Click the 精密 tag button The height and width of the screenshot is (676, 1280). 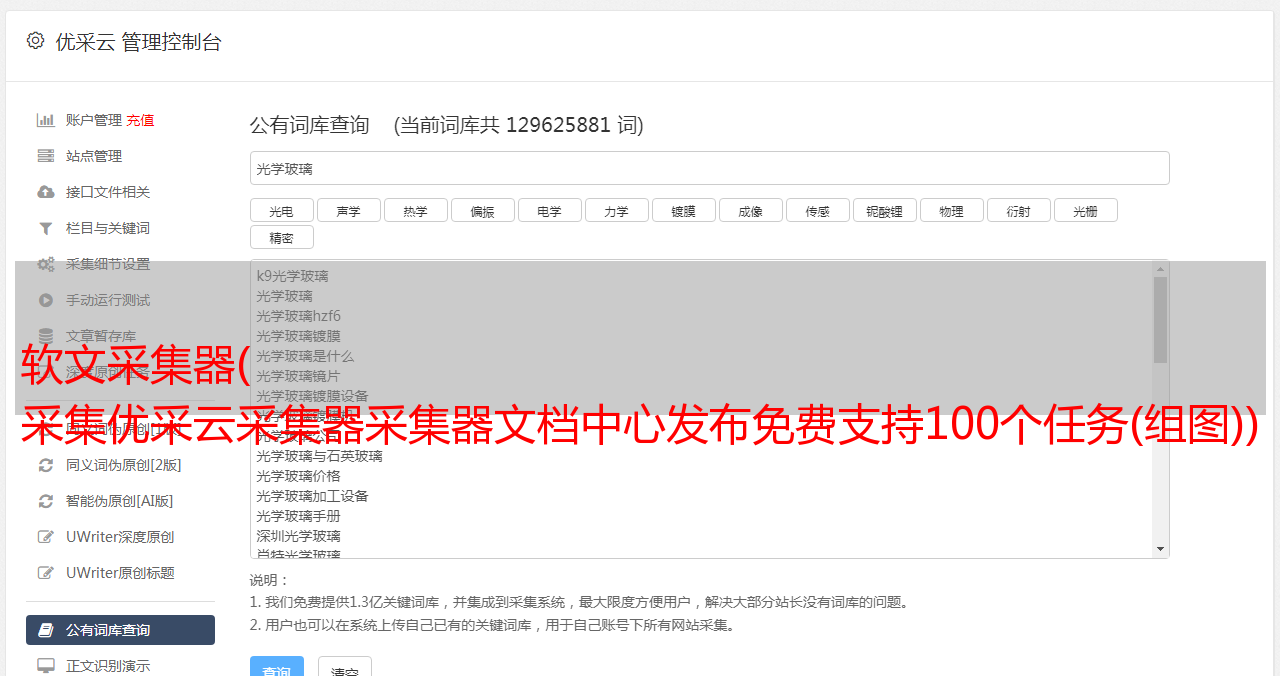tap(281, 237)
